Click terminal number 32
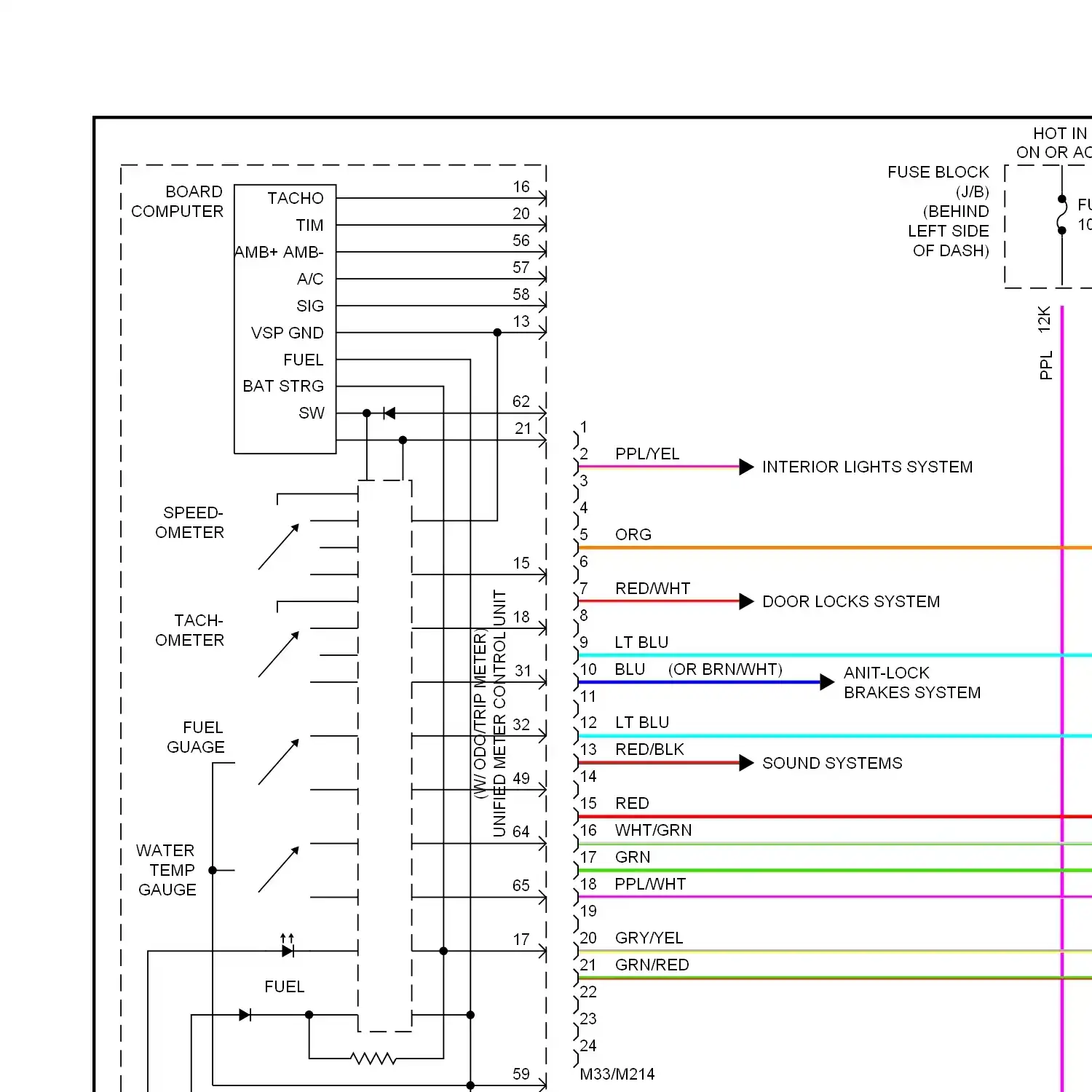This screenshot has width=1092, height=1092. [521, 724]
